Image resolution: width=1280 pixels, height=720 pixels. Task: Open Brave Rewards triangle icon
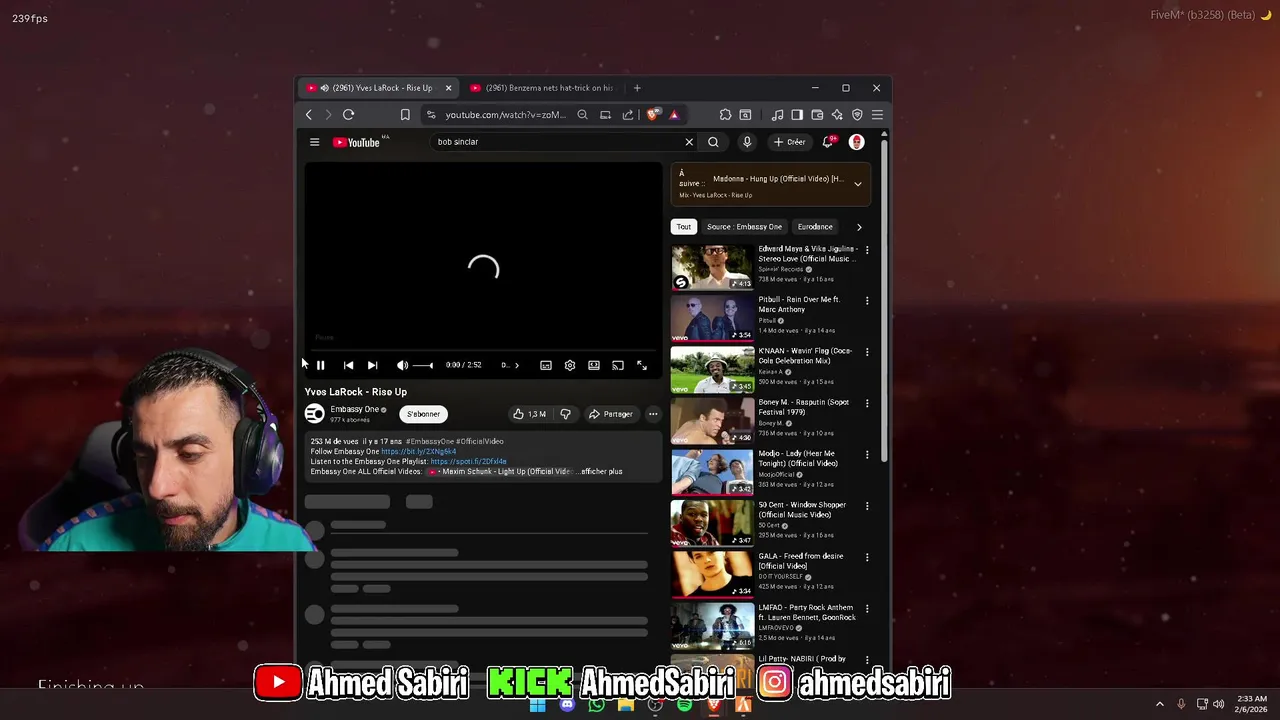[x=674, y=115]
